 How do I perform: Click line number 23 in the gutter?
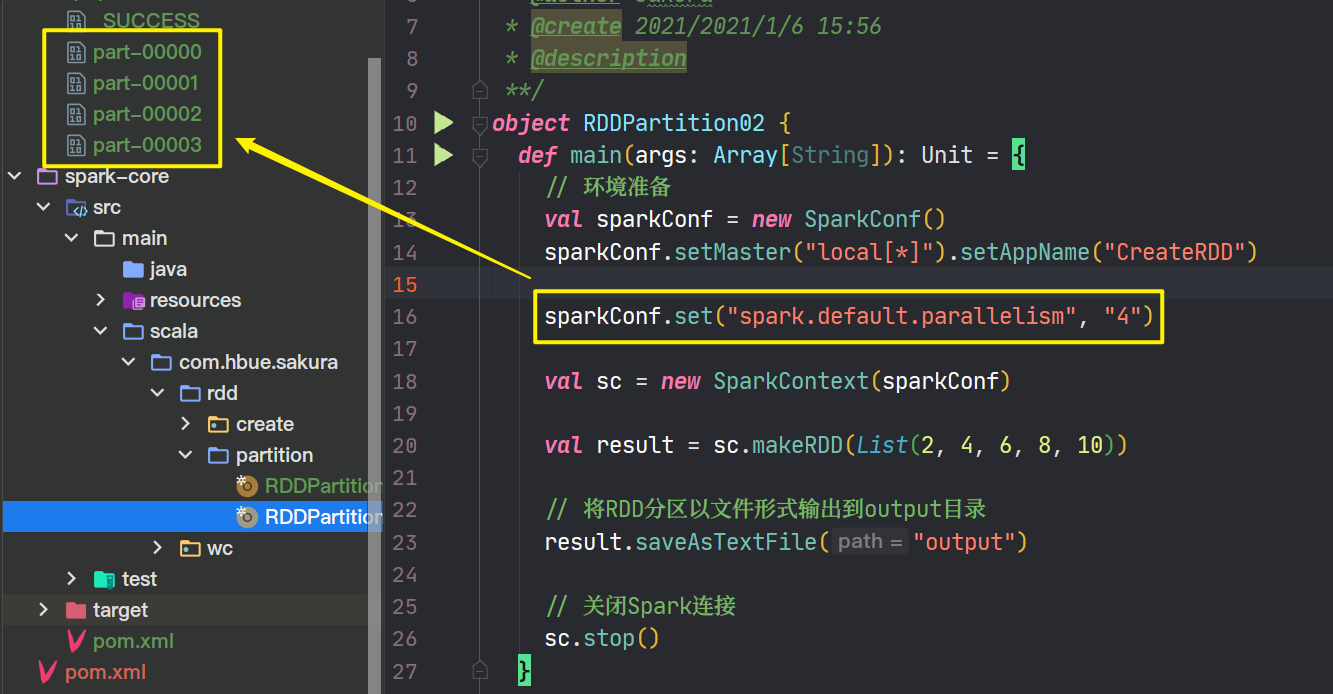[x=404, y=543]
